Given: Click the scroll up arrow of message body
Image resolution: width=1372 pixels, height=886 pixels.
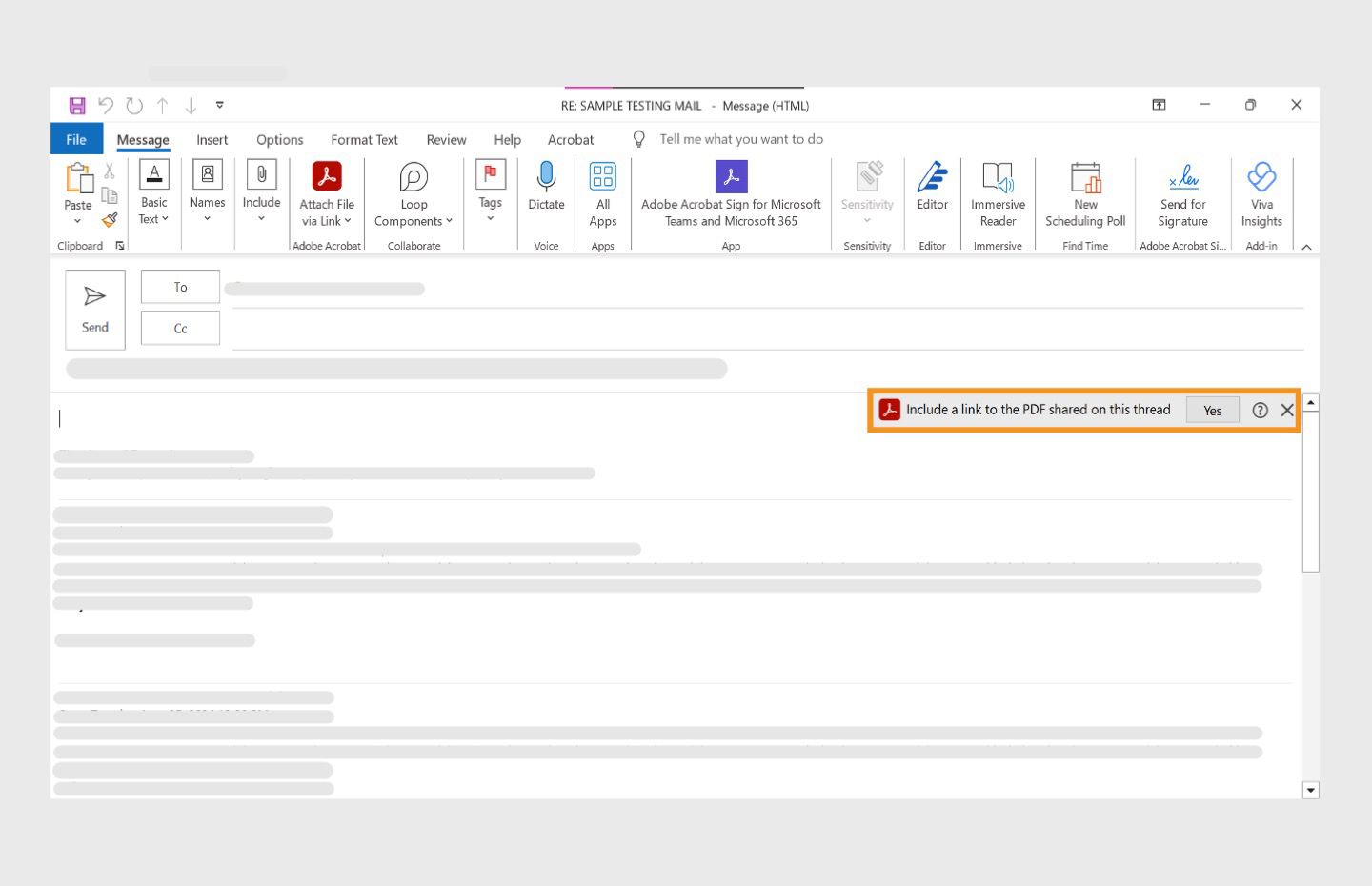Looking at the screenshot, I should (1311, 403).
